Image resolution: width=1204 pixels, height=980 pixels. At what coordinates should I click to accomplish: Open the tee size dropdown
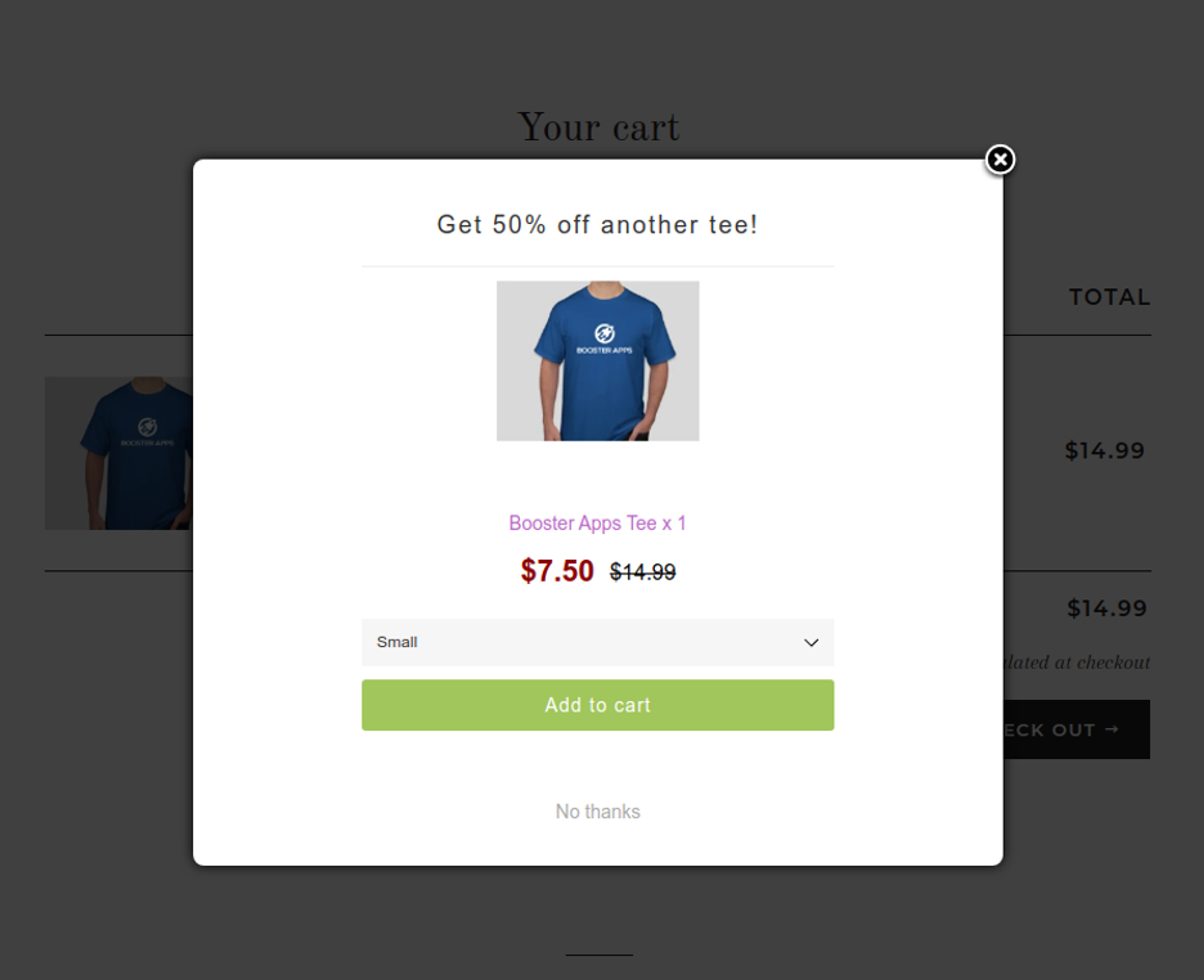597,642
